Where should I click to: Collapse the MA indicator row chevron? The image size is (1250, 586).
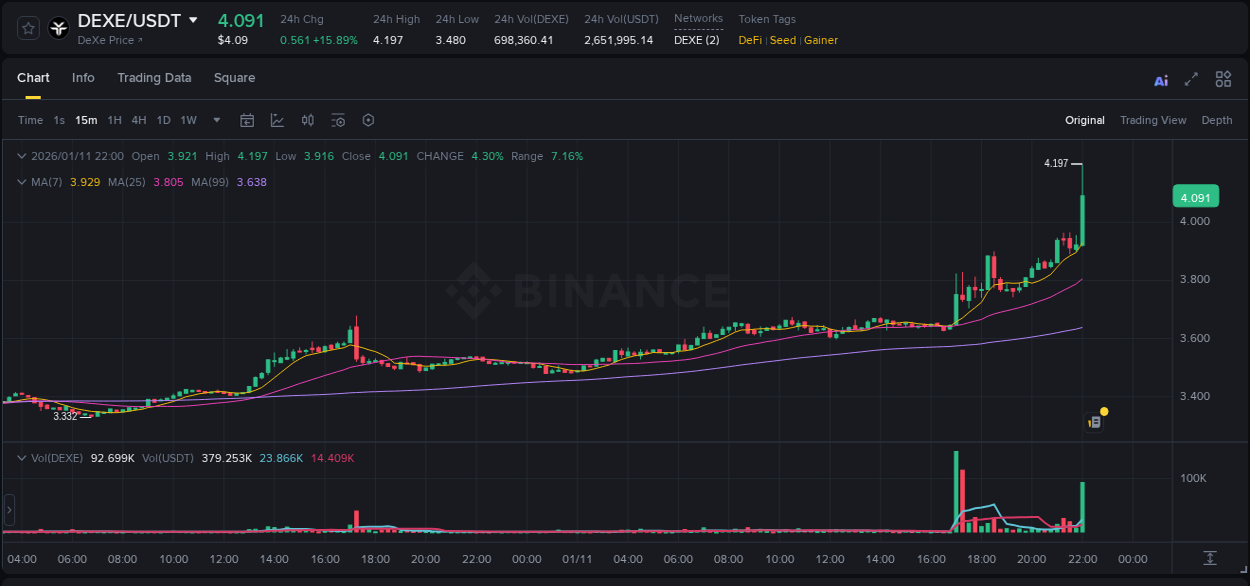click(x=22, y=182)
